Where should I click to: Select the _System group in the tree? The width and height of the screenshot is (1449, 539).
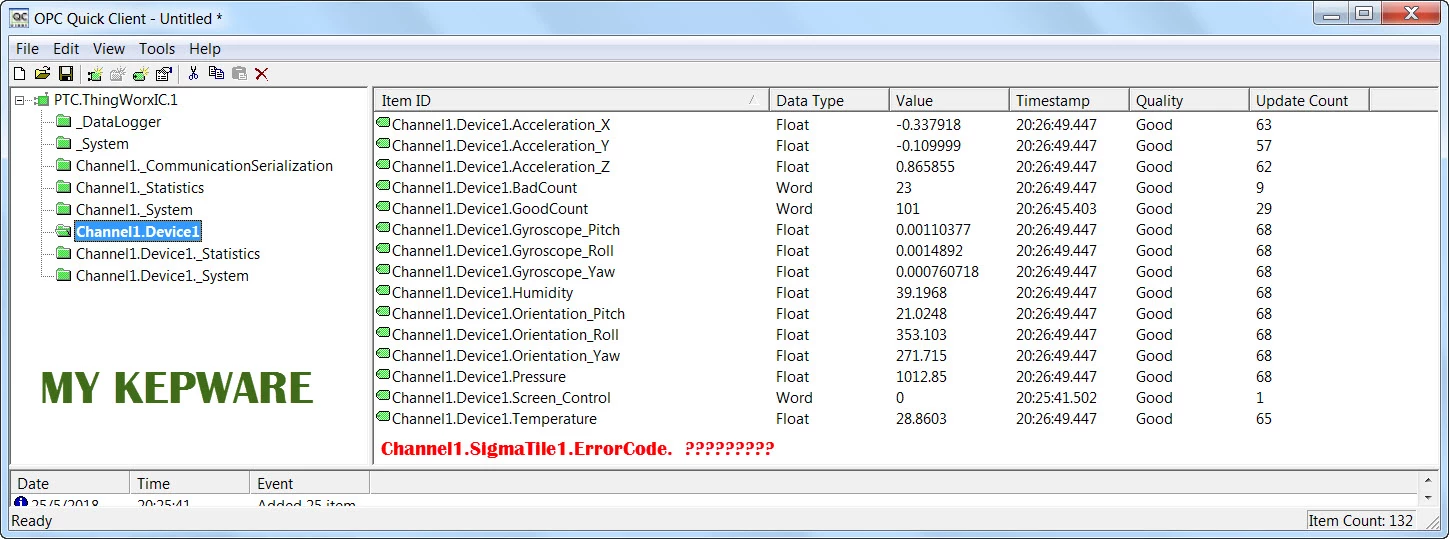tap(102, 144)
